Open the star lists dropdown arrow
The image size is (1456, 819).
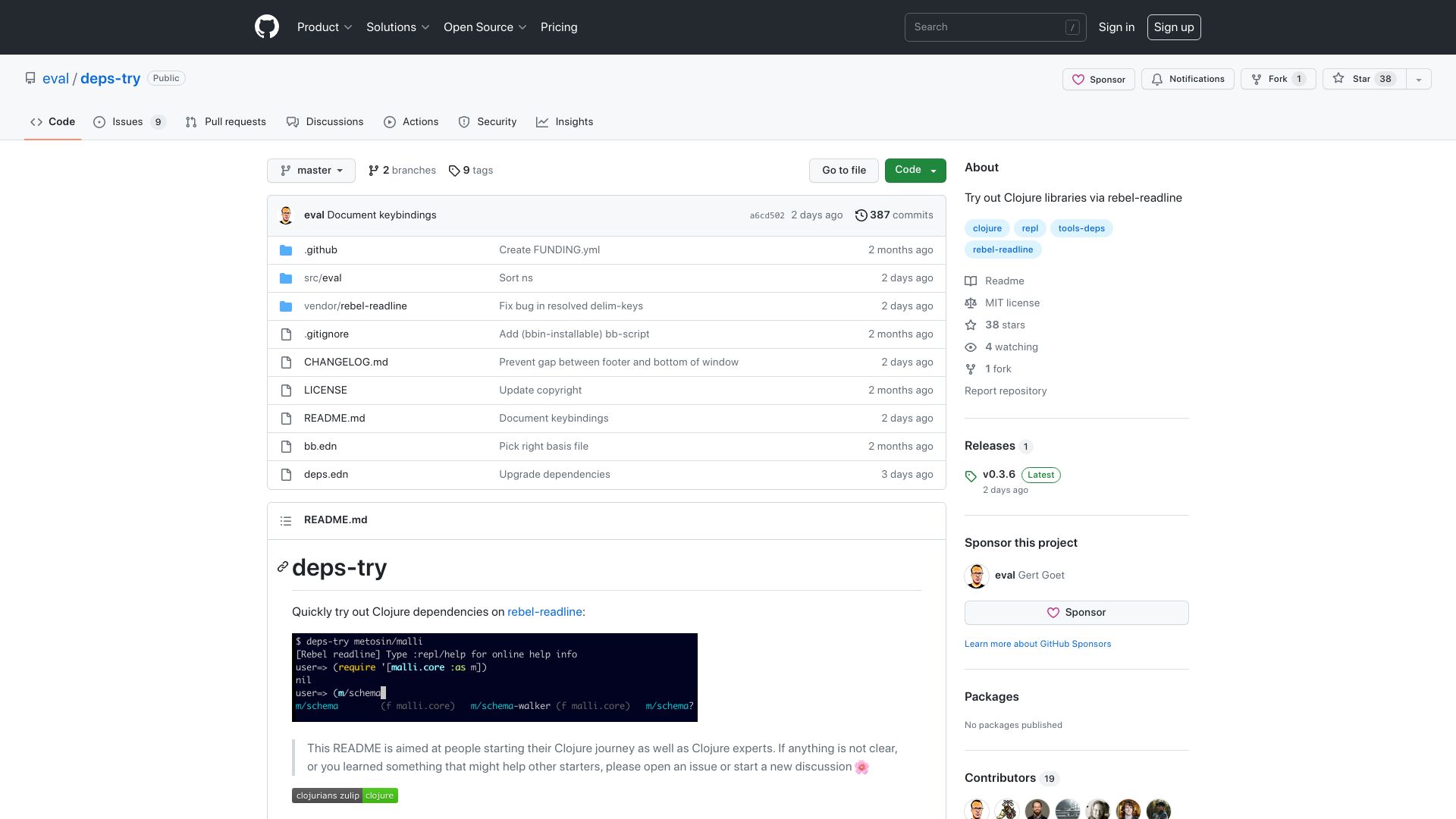(1419, 79)
